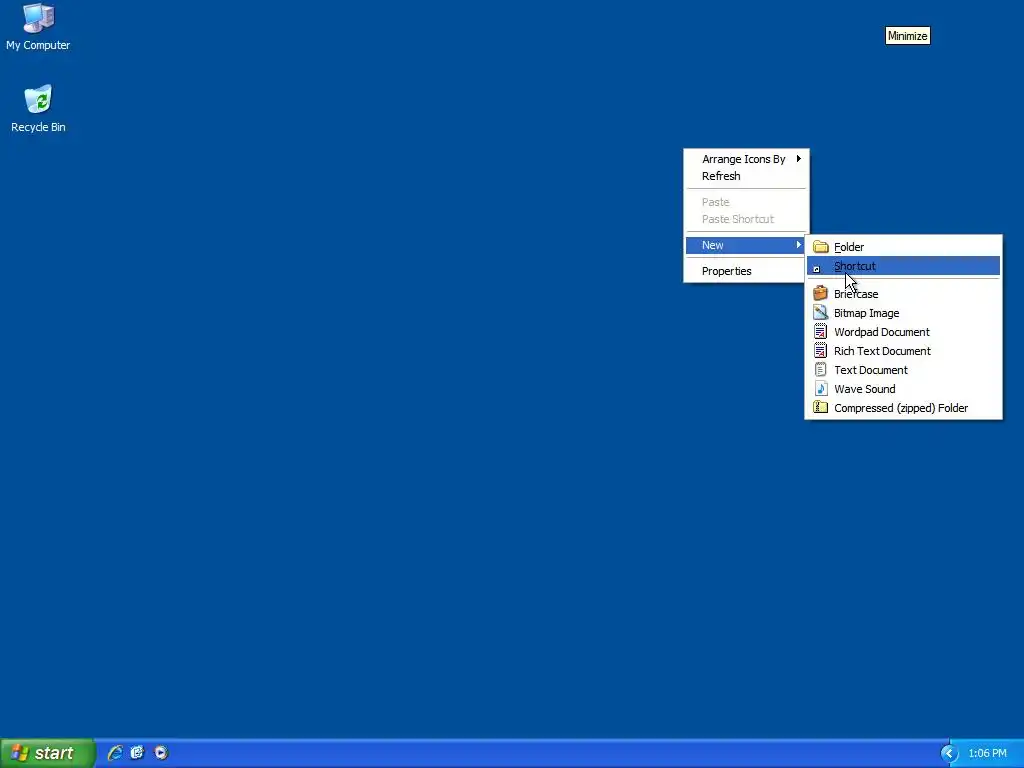
Task: Create a new Briefcase
Action: [x=903, y=294]
